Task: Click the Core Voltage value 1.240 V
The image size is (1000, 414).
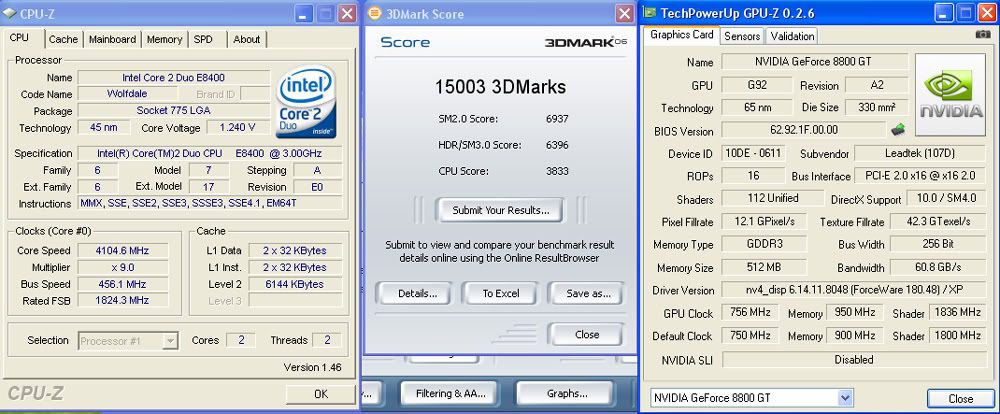Action: (x=237, y=128)
